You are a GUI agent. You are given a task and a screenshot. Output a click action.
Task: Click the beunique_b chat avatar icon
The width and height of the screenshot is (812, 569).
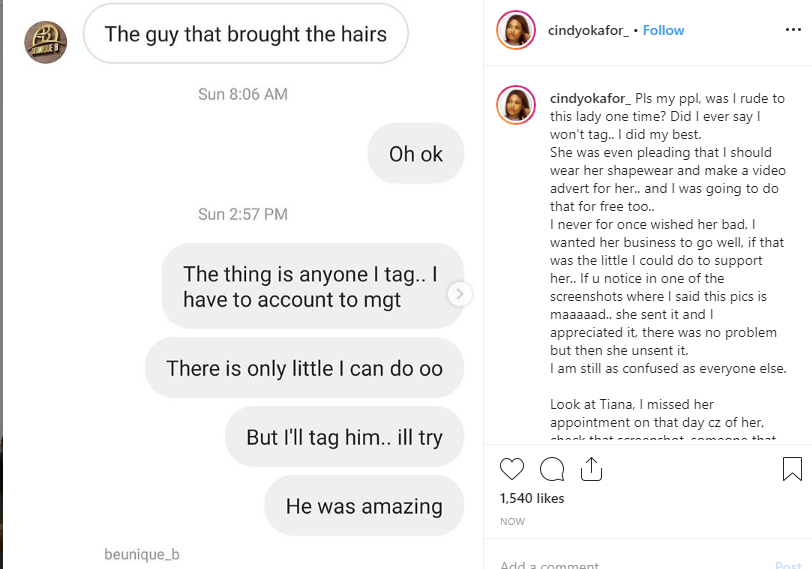coord(45,42)
